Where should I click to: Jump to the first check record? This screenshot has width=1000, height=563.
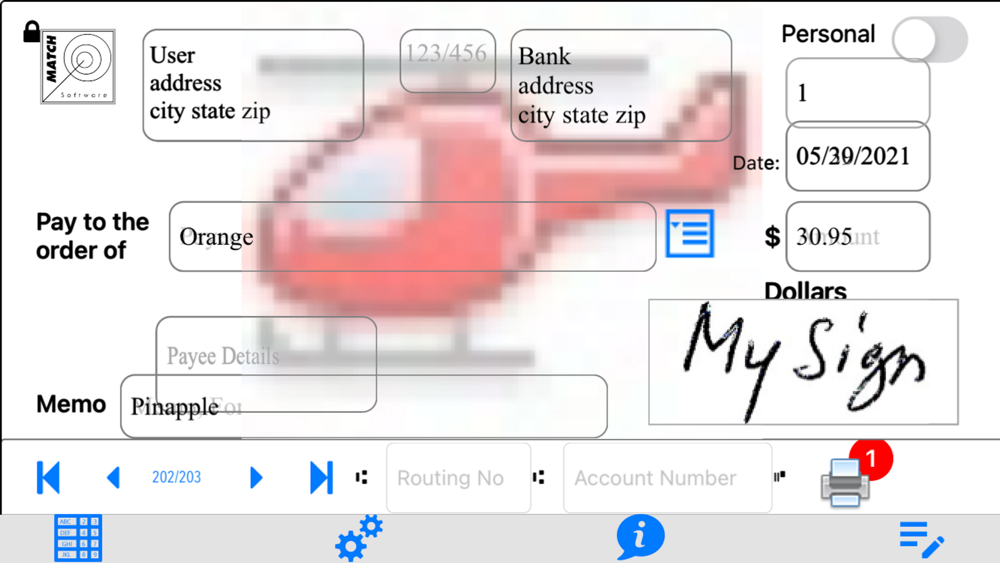(48, 478)
